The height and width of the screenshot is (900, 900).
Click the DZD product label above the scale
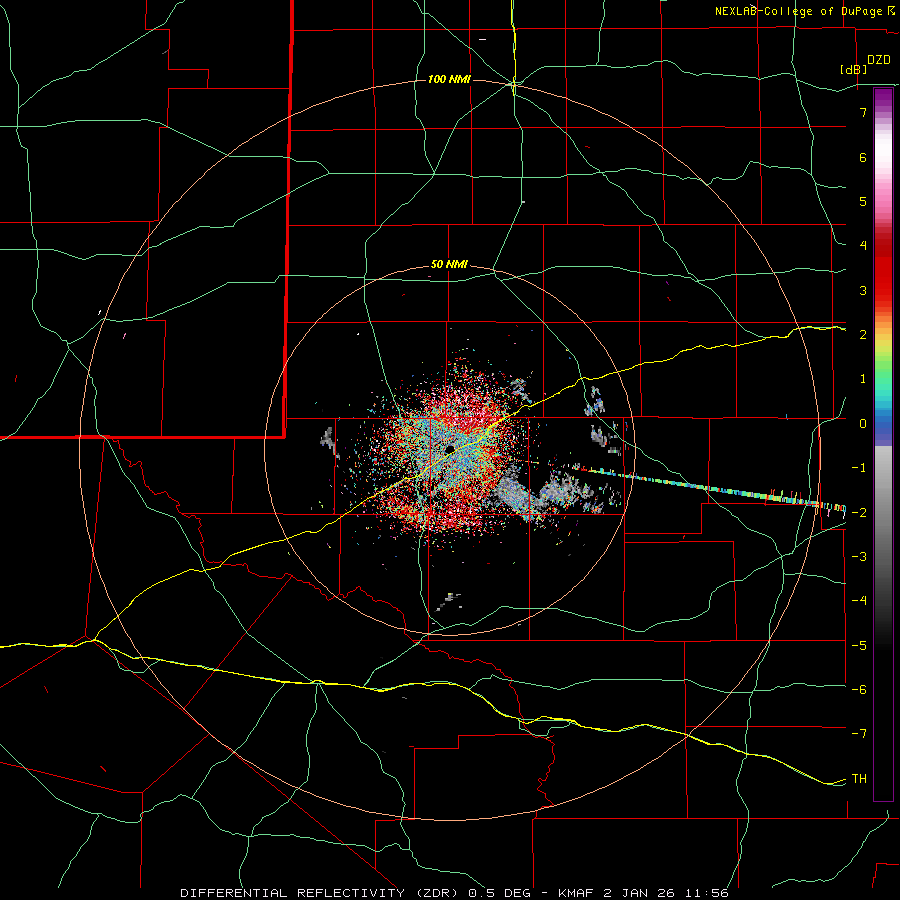(x=879, y=60)
